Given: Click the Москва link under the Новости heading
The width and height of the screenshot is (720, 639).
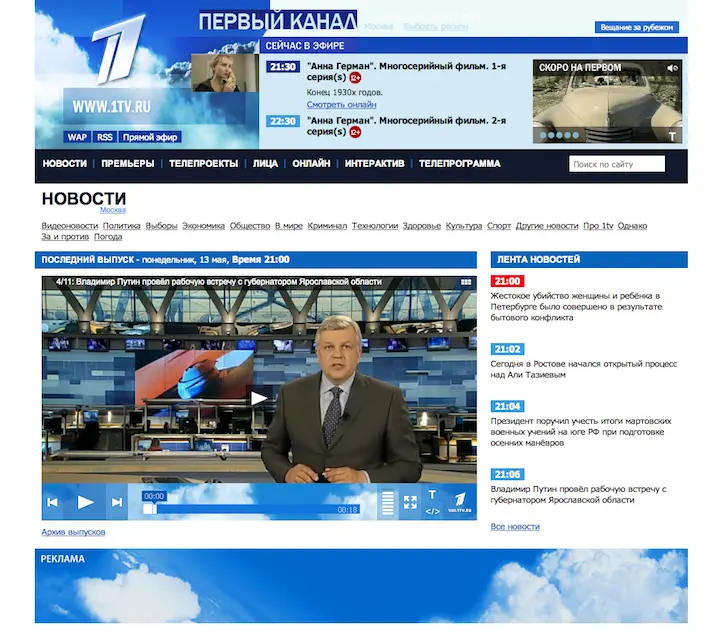Looking at the screenshot, I should click(113, 210).
